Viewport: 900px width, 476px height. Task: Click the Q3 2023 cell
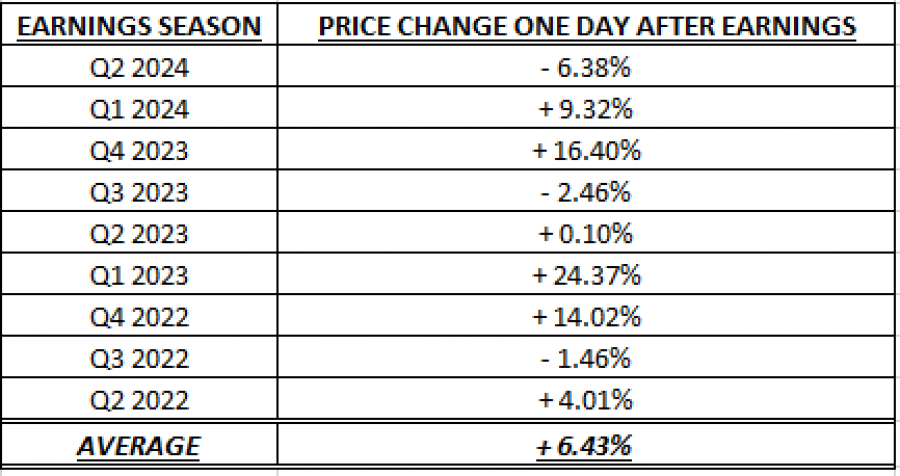pos(139,192)
